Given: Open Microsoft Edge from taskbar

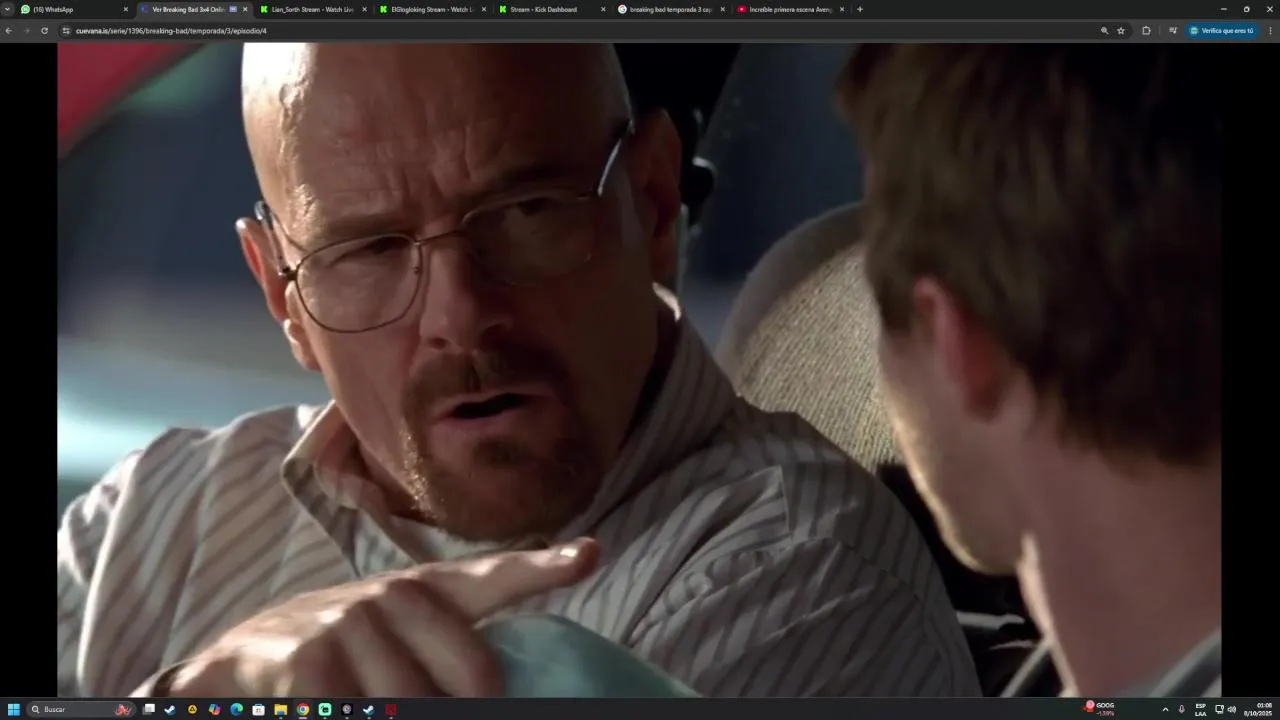Looking at the screenshot, I should coord(236,710).
